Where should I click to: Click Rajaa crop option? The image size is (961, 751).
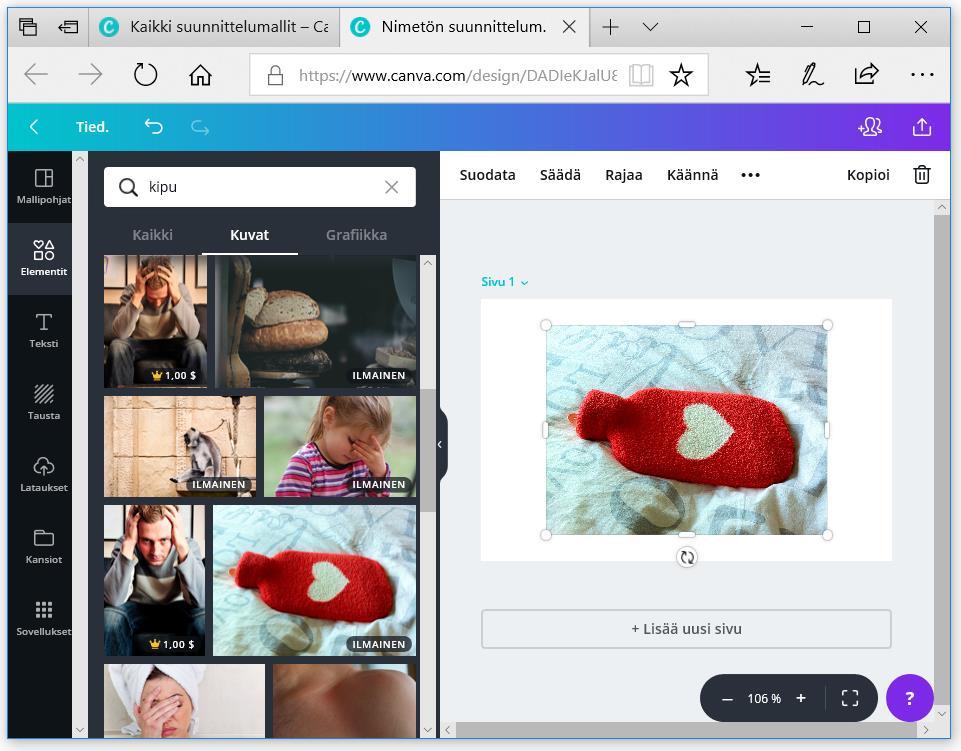623,175
